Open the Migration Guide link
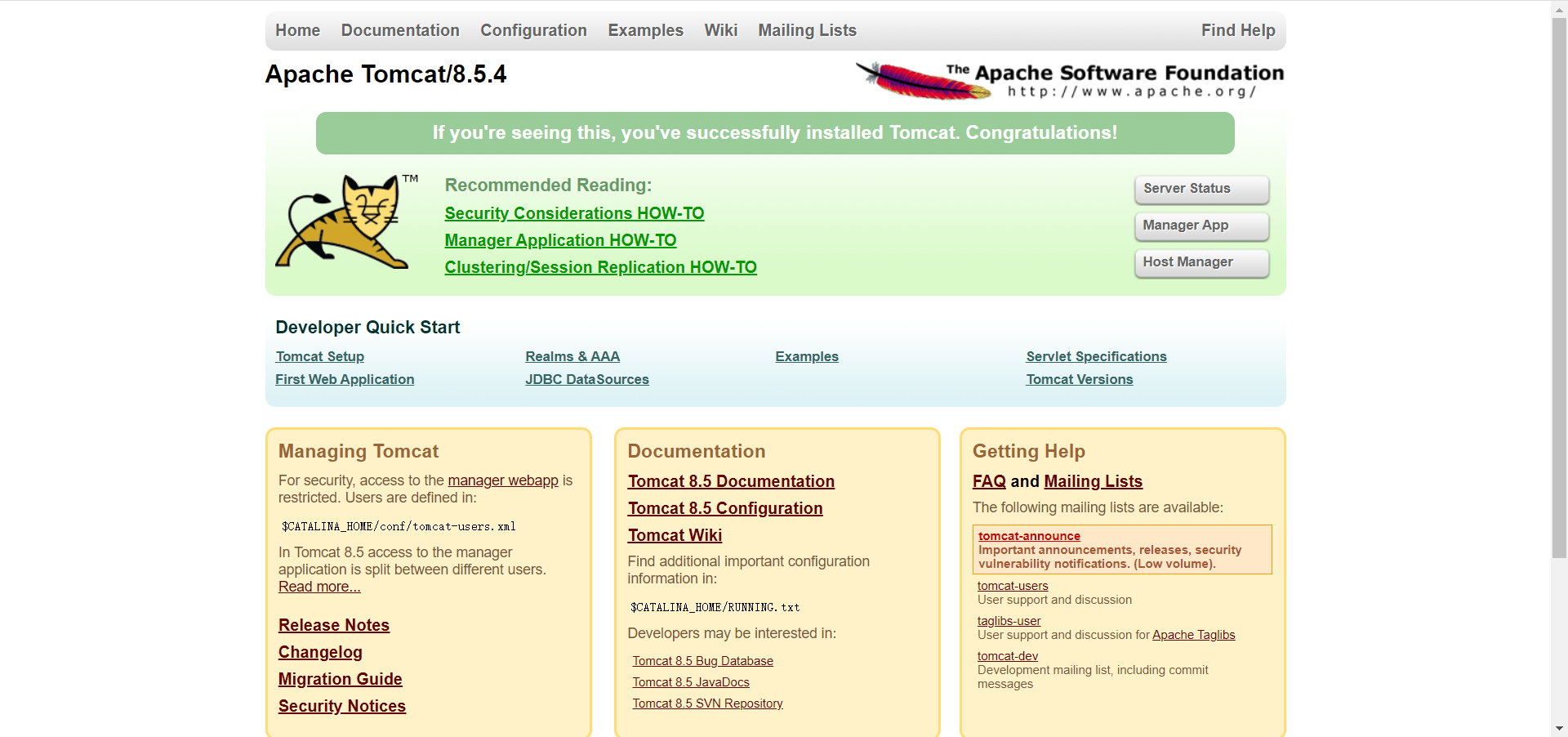The height and width of the screenshot is (737, 1568). tap(340, 679)
